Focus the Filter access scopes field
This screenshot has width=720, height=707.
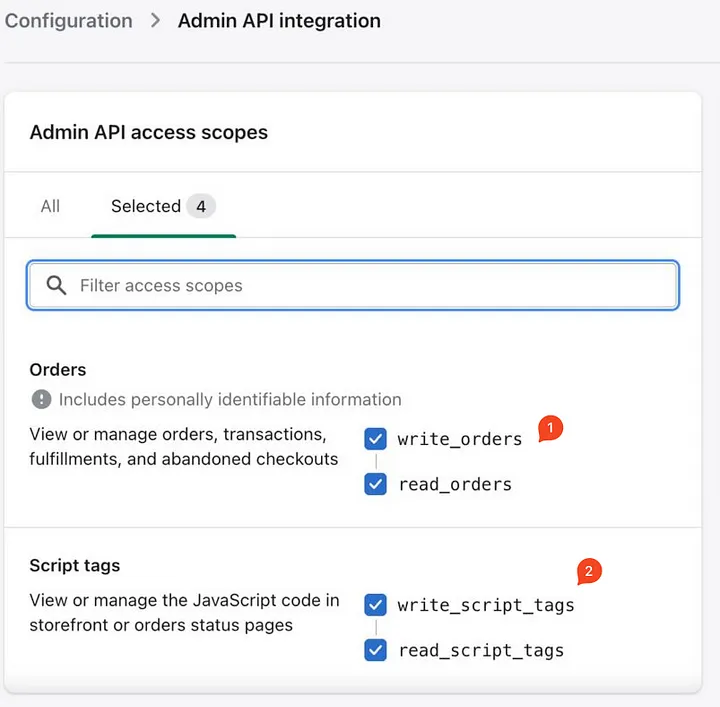pos(370,286)
